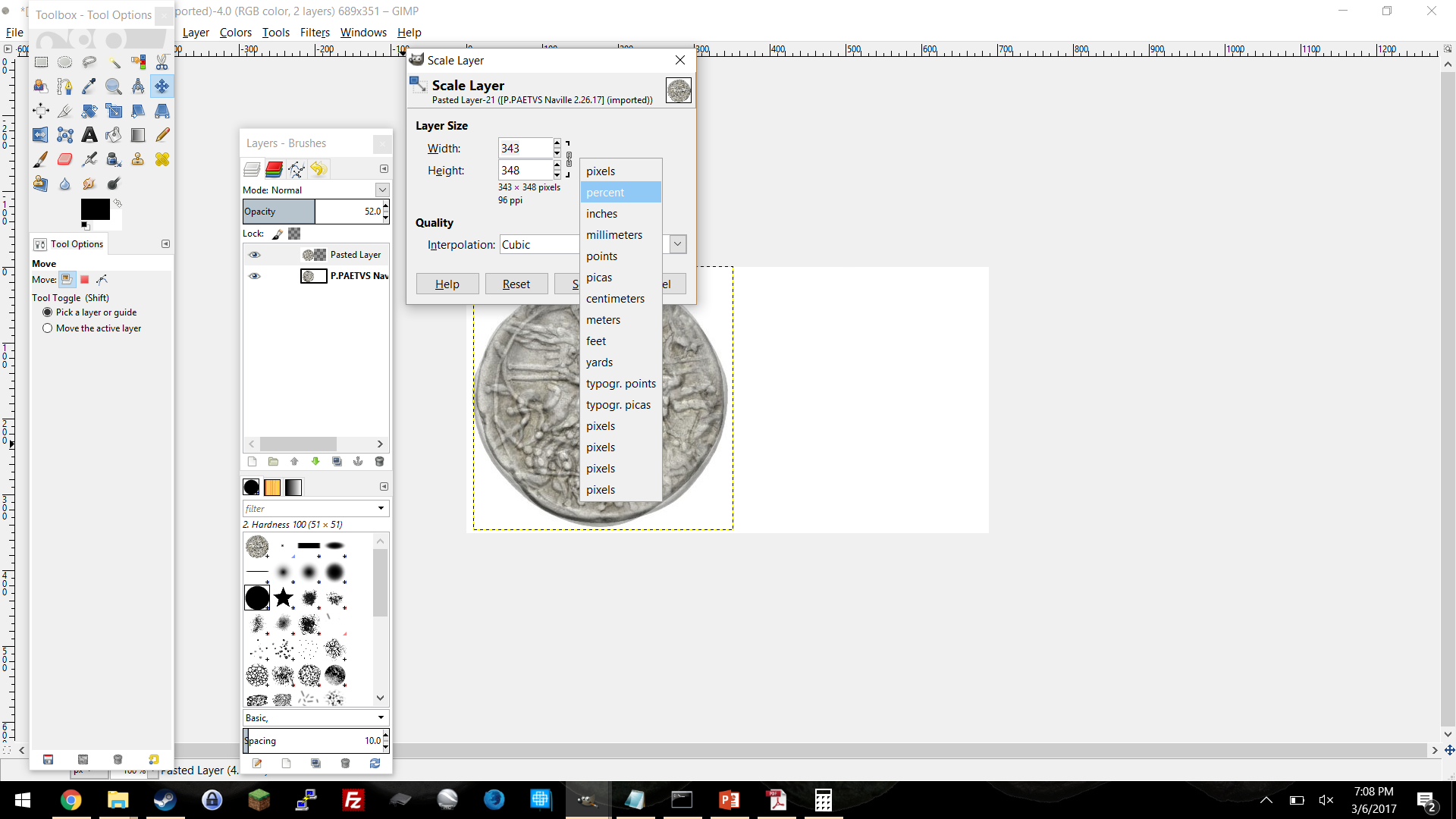This screenshot has width=1456, height=819.
Task: Toggle lock alpha channel checkerboard icon
Action: (294, 234)
